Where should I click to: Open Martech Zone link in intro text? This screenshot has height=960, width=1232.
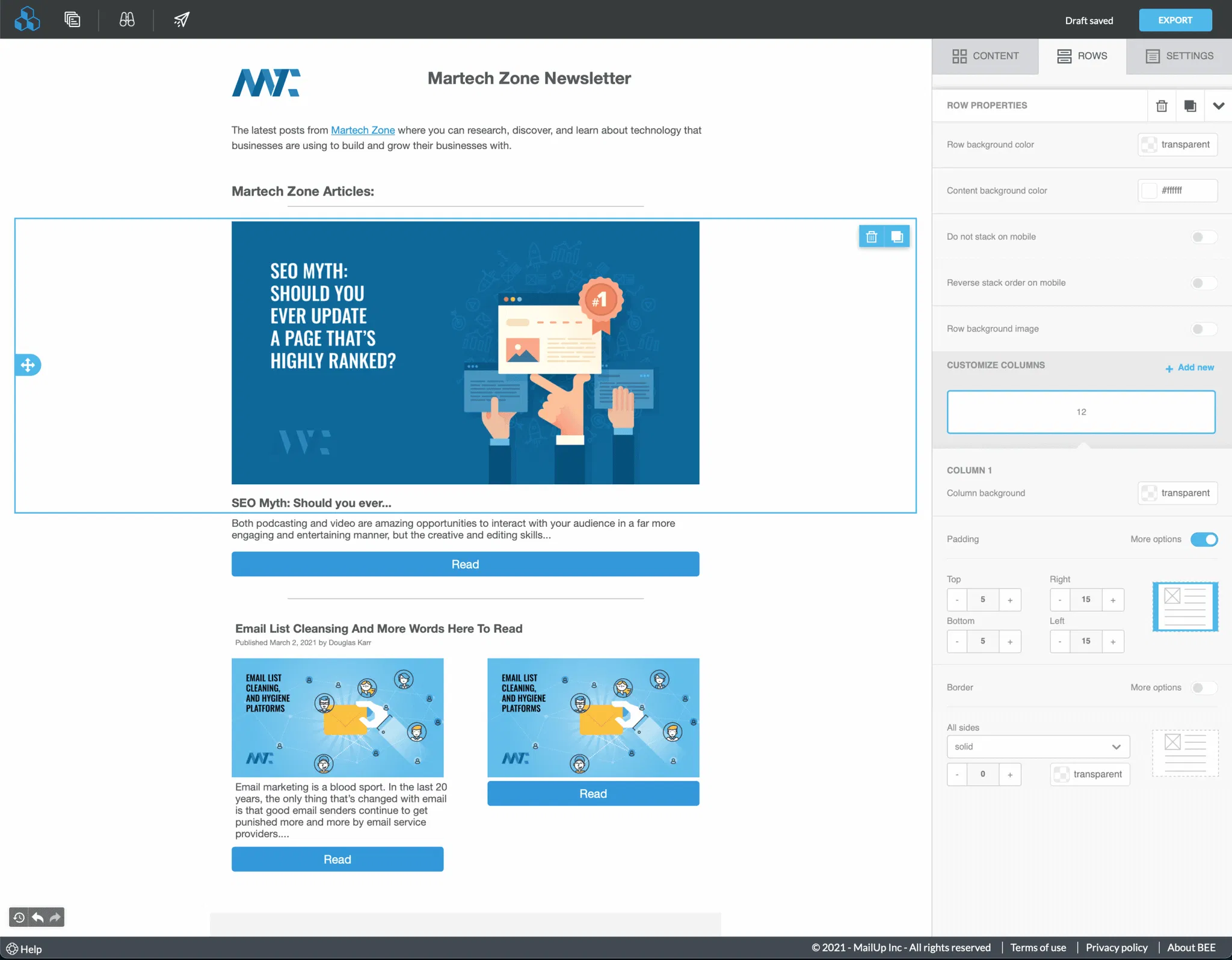pos(363,130)
